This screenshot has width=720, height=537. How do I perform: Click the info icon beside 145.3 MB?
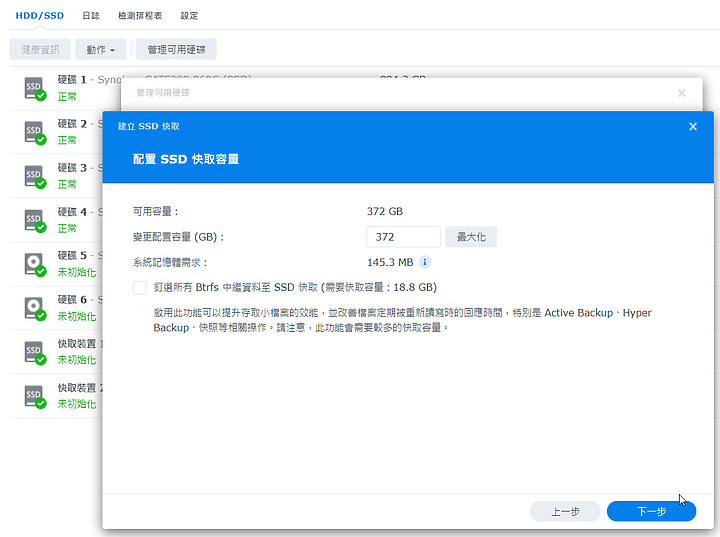pos(425,262)
